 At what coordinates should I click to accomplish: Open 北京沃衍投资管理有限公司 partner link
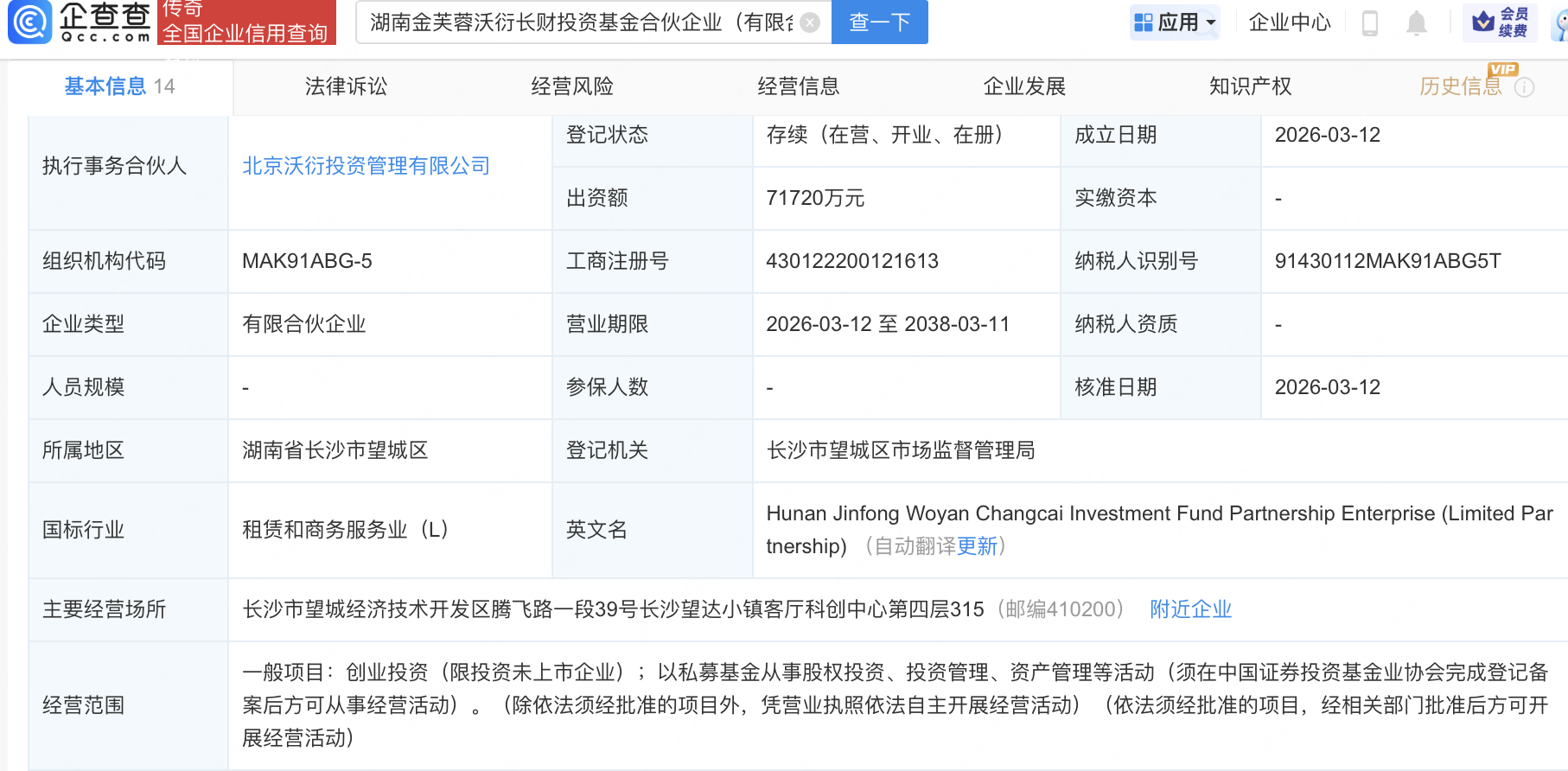366,166
